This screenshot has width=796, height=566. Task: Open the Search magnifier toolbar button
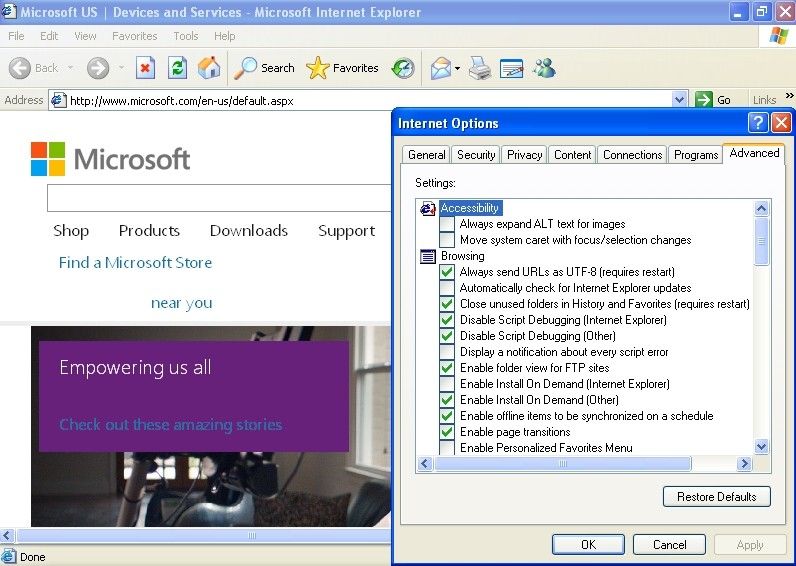[x=264, y=68]
